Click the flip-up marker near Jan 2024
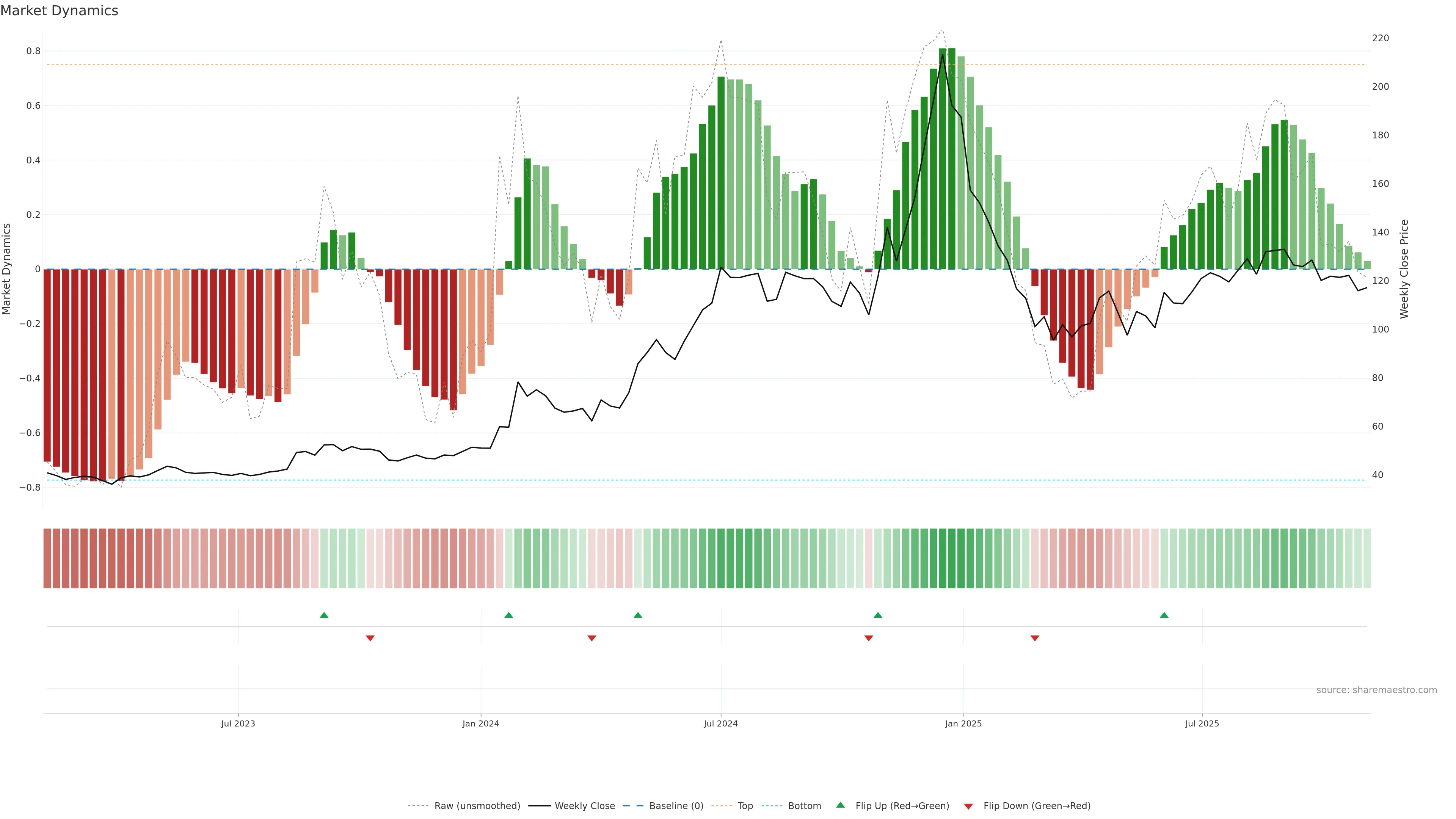The width and height of the screenshot is (1456, 819). pyautogui.click(x=509, y=615)
